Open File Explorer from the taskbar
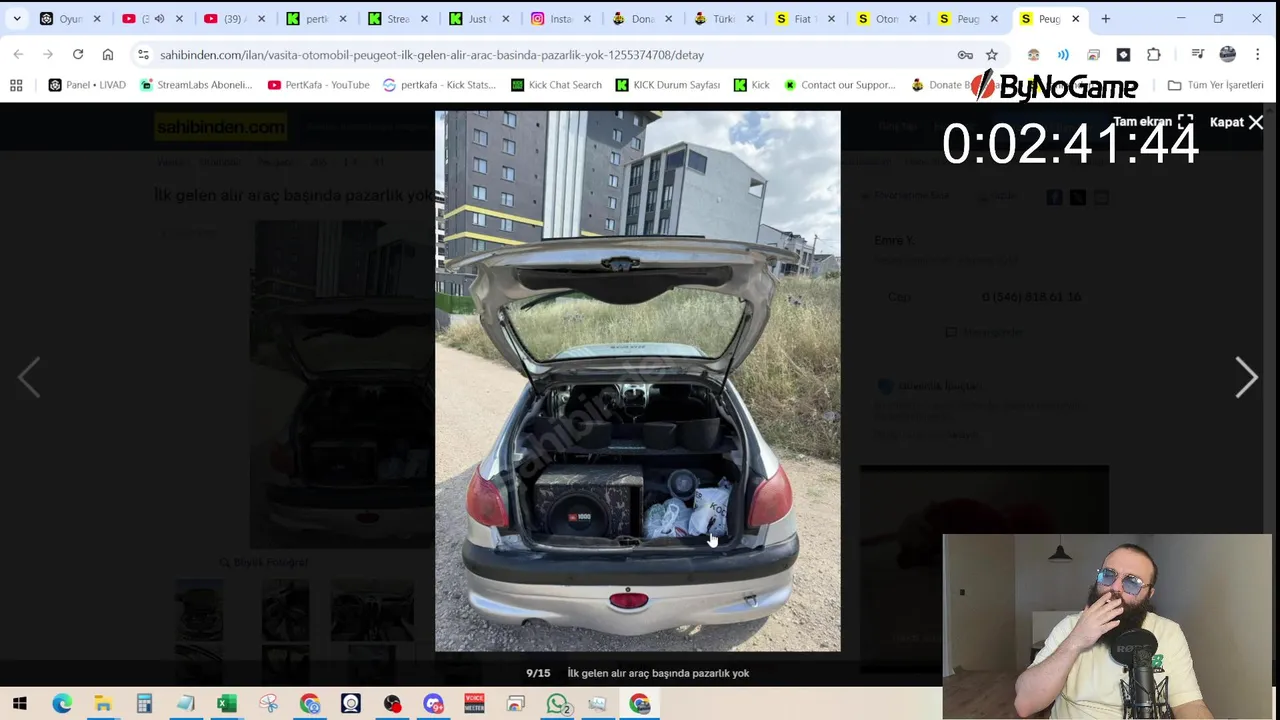This screenshot has width=1280, height=720. (x=103, y=704)
